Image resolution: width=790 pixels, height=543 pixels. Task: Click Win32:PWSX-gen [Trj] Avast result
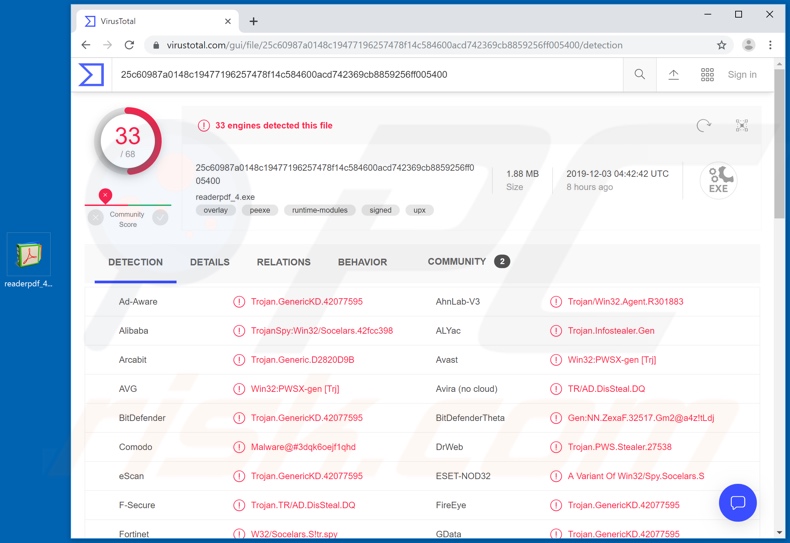(x=612, y=360)
